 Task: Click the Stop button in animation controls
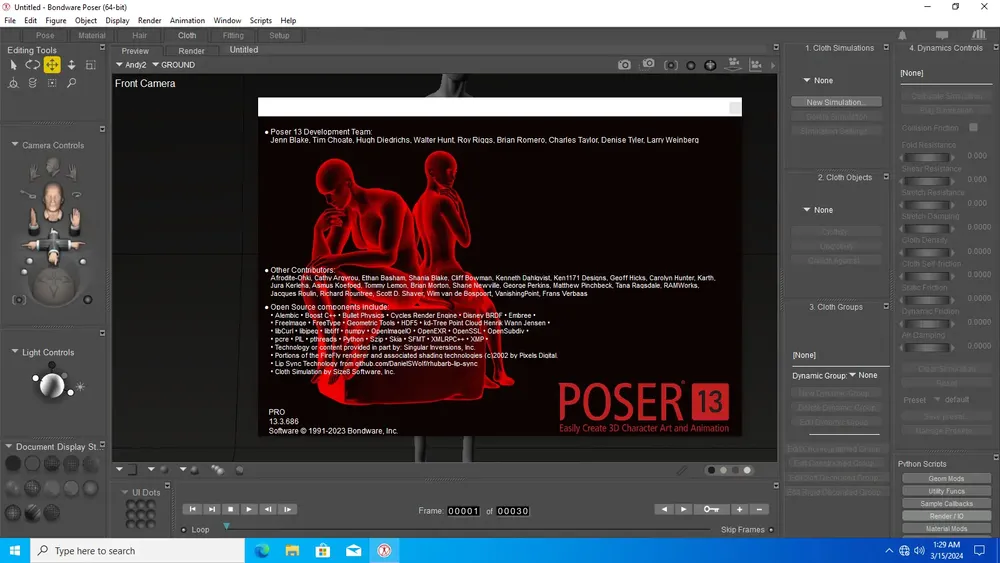(230, 509)
